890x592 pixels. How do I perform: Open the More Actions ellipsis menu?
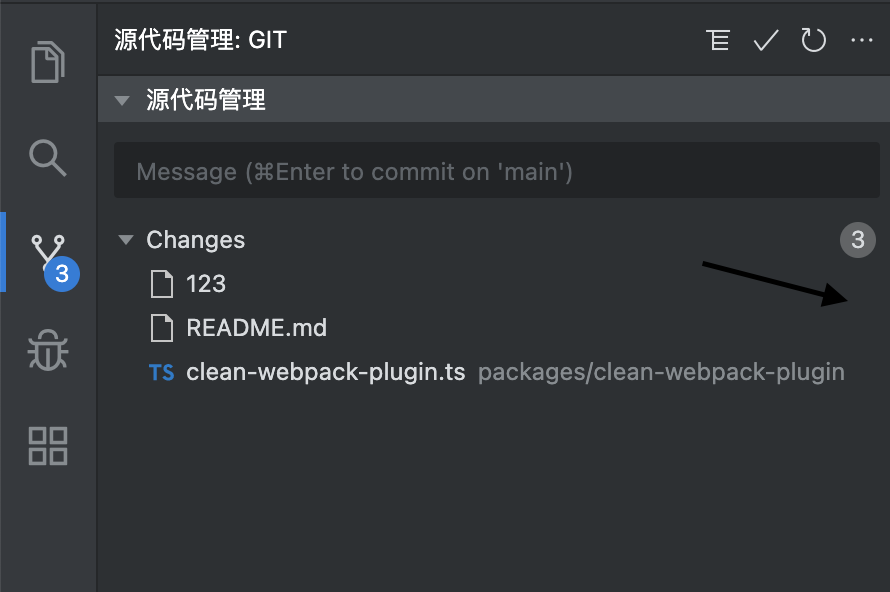point(861,40)
